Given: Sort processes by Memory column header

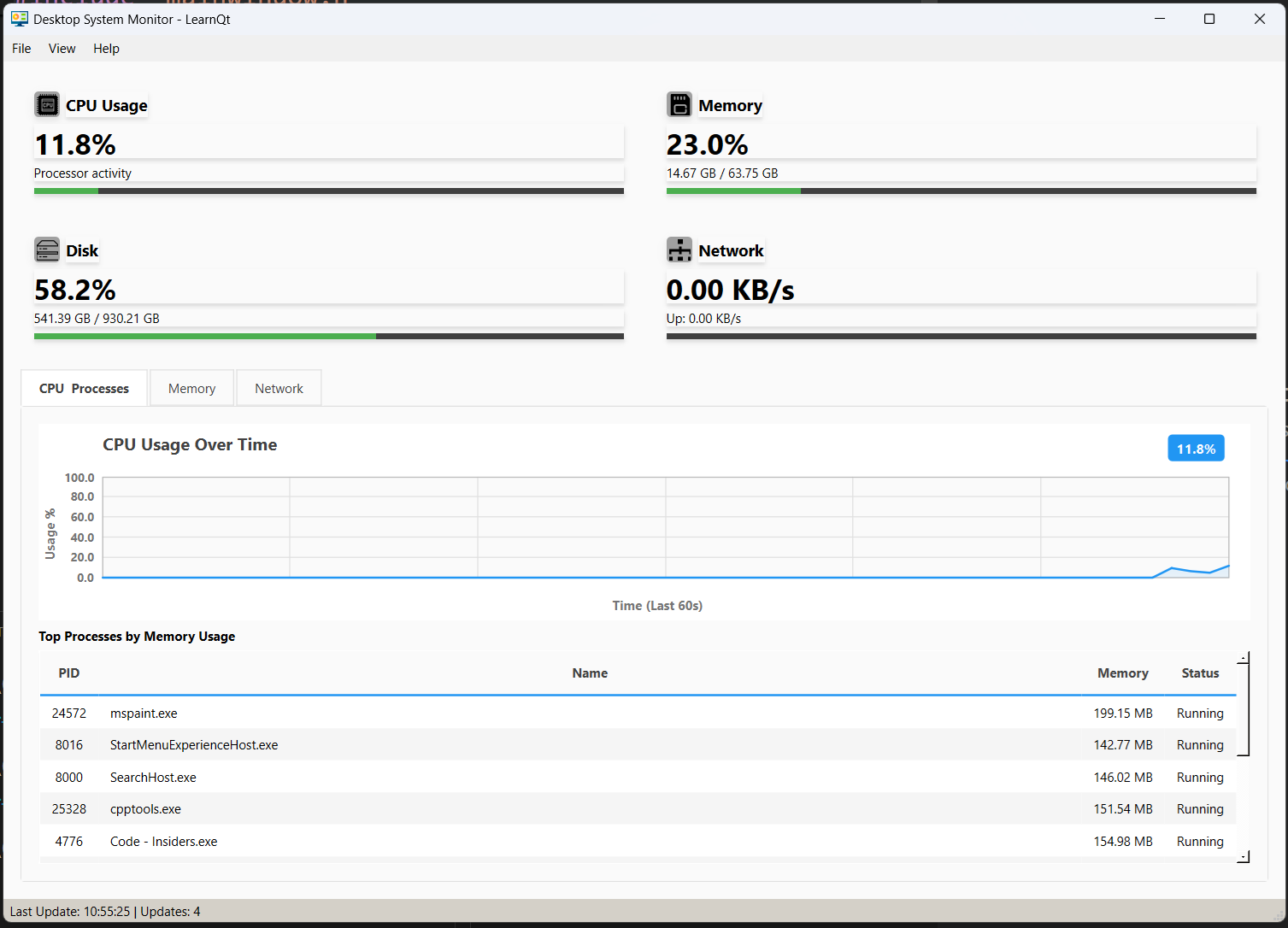Looking at the screenshot, I should click(1122, 673).
